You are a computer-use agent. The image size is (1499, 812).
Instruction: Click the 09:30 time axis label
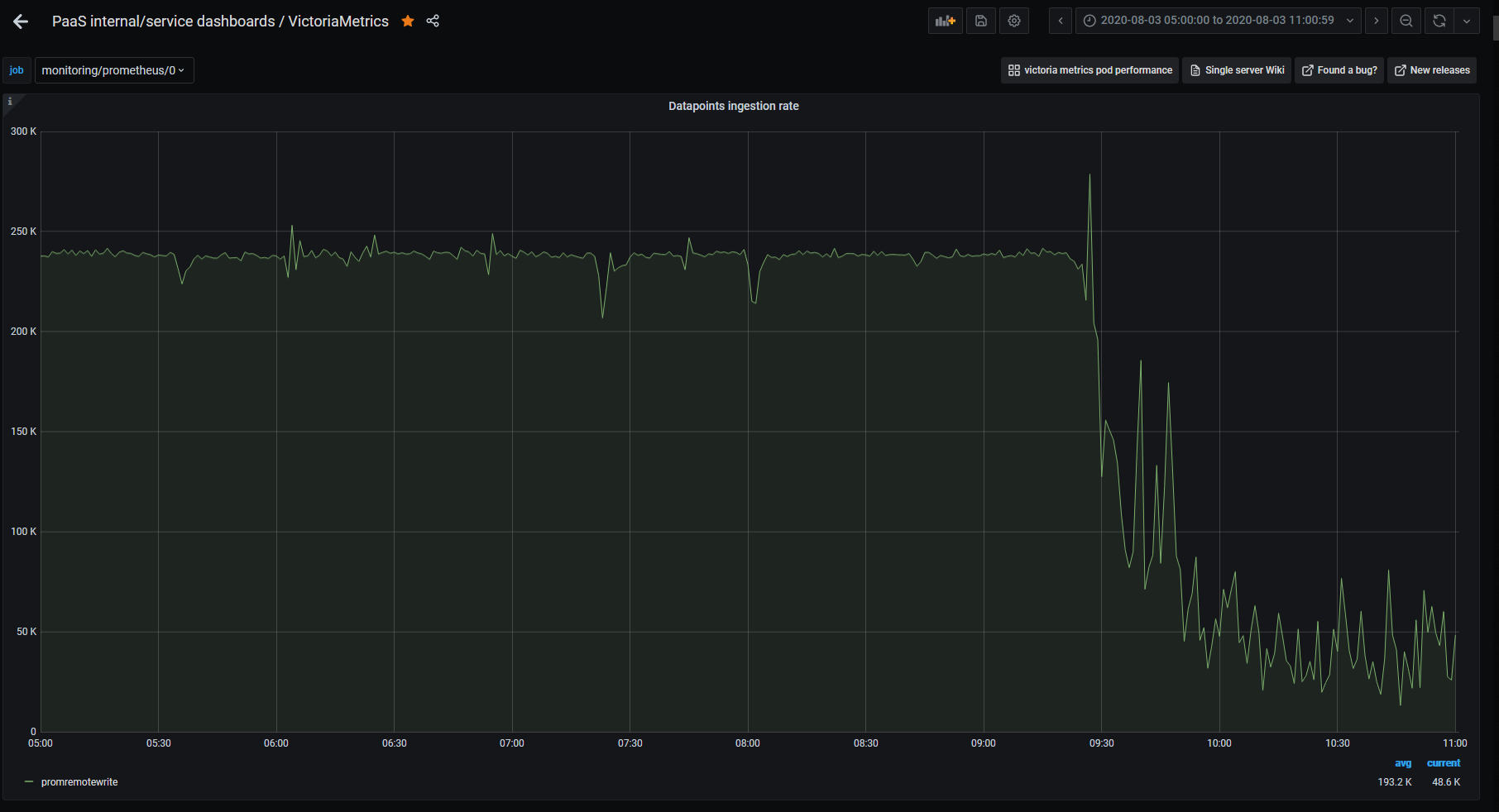coord(1101,743)
